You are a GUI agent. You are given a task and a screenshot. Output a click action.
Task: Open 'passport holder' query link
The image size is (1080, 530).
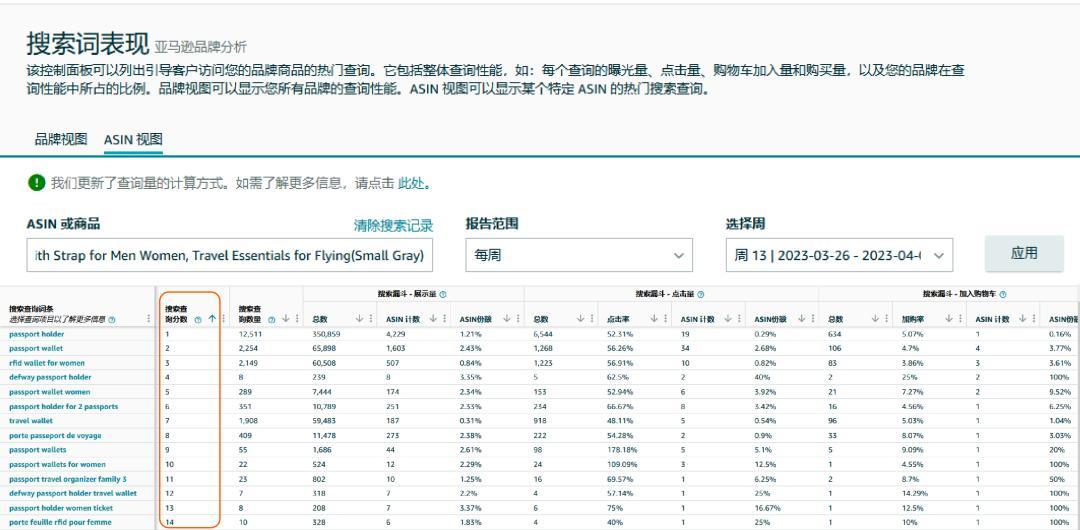[37, 334]
